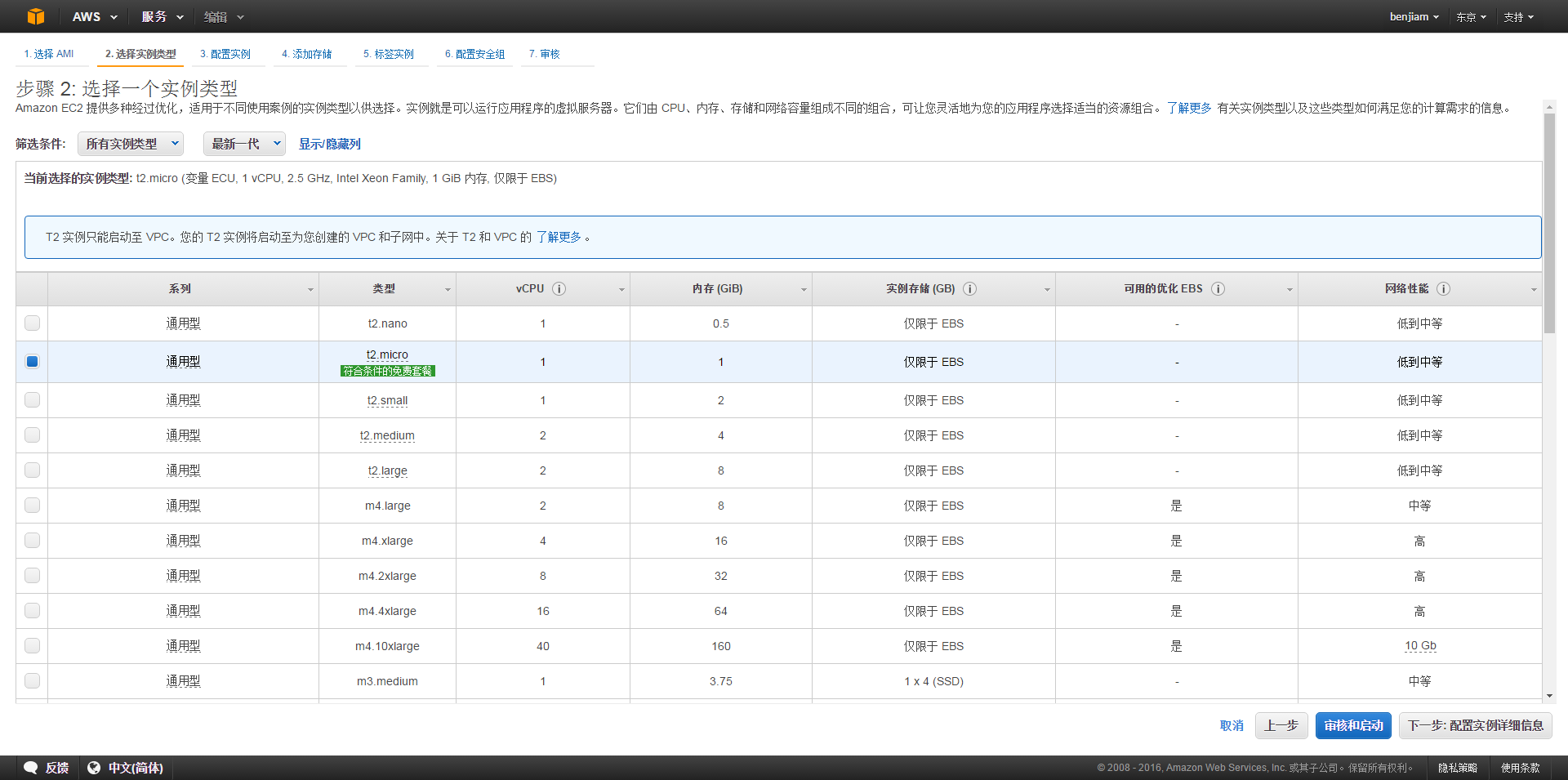Viewport: 1568px width, 780px height.
Task: Click the t2.large type link
Action: pos(387,470)
